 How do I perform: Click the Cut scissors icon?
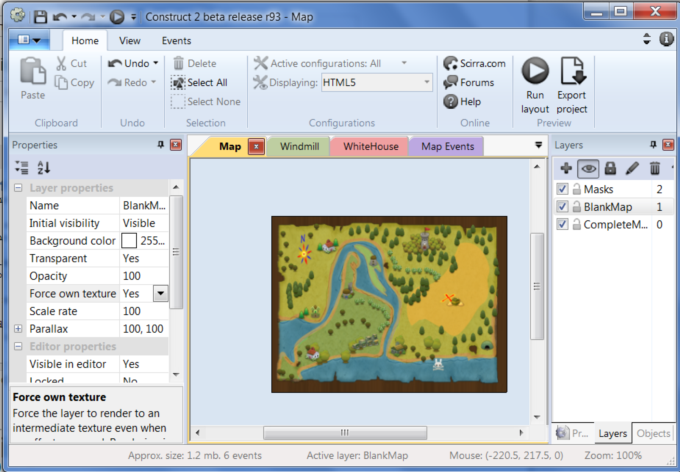(61, 63)
